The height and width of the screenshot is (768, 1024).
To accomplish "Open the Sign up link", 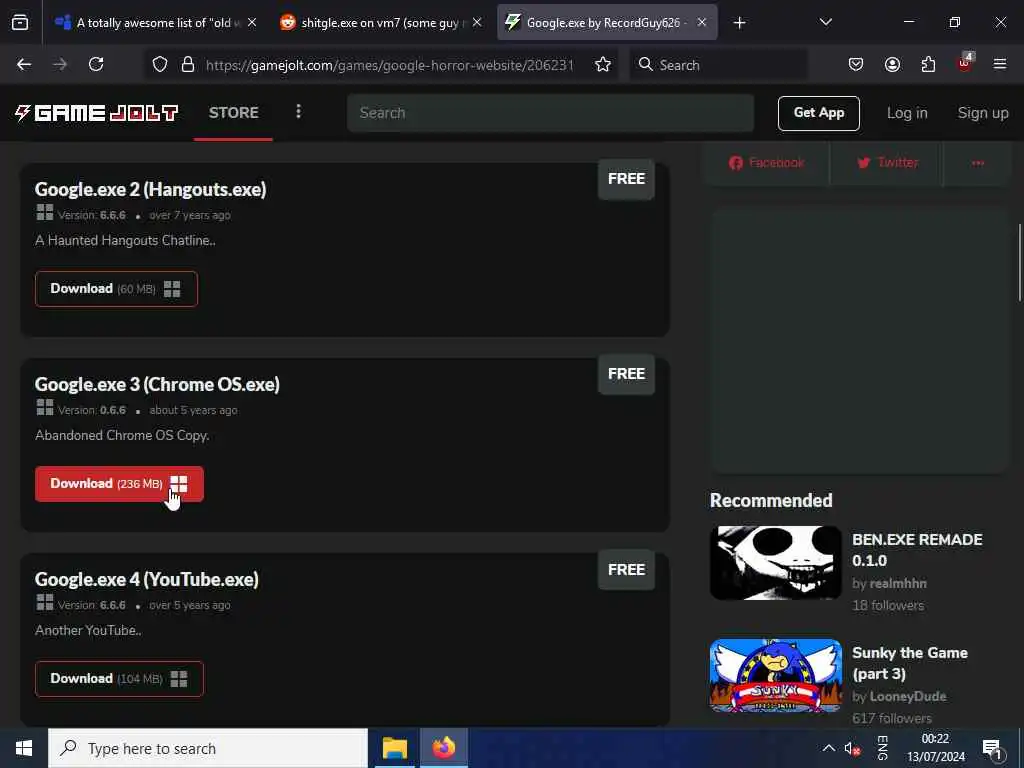I will pyautogui.click(x=983, y=113).
